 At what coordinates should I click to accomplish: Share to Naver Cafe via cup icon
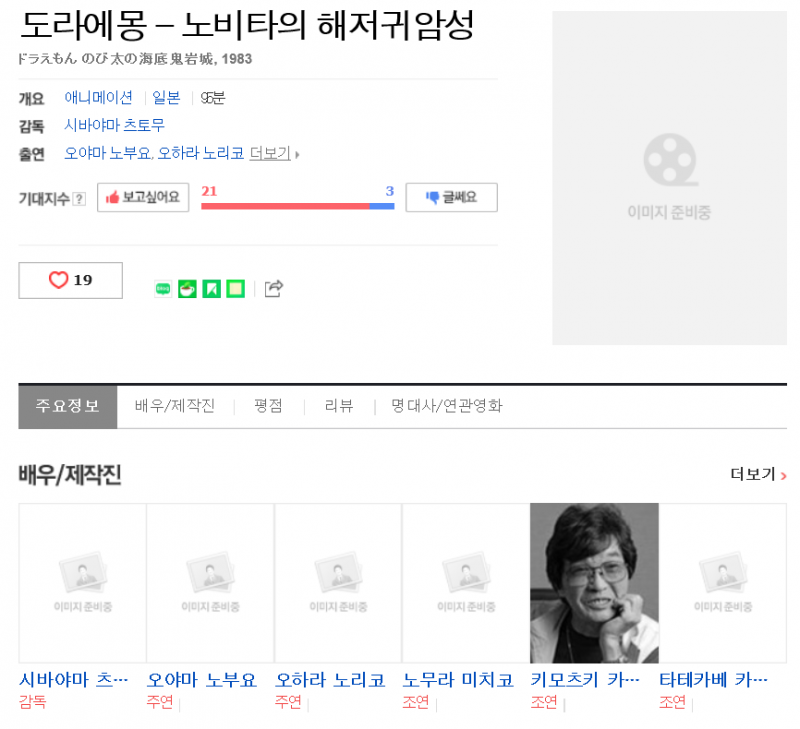187,289
